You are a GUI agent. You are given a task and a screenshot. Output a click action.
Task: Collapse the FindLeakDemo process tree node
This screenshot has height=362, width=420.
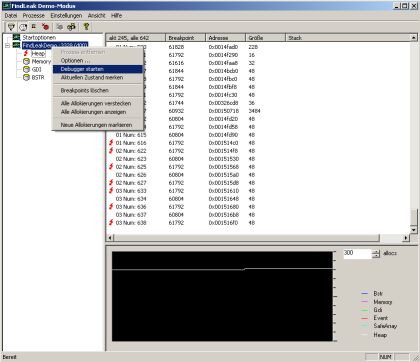tap(7, 45)
